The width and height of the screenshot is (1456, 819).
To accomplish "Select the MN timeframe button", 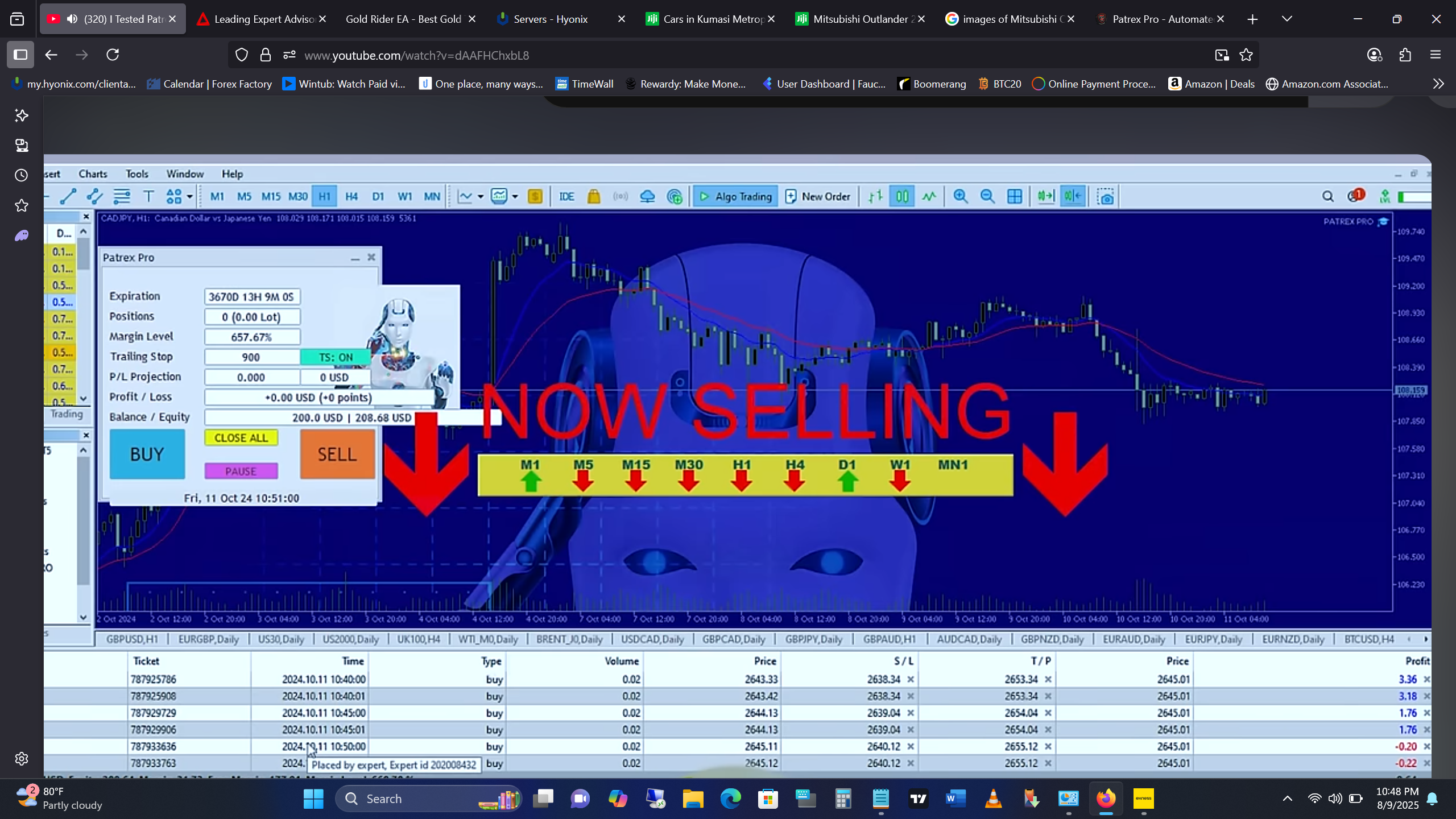I will pos(432,197).
